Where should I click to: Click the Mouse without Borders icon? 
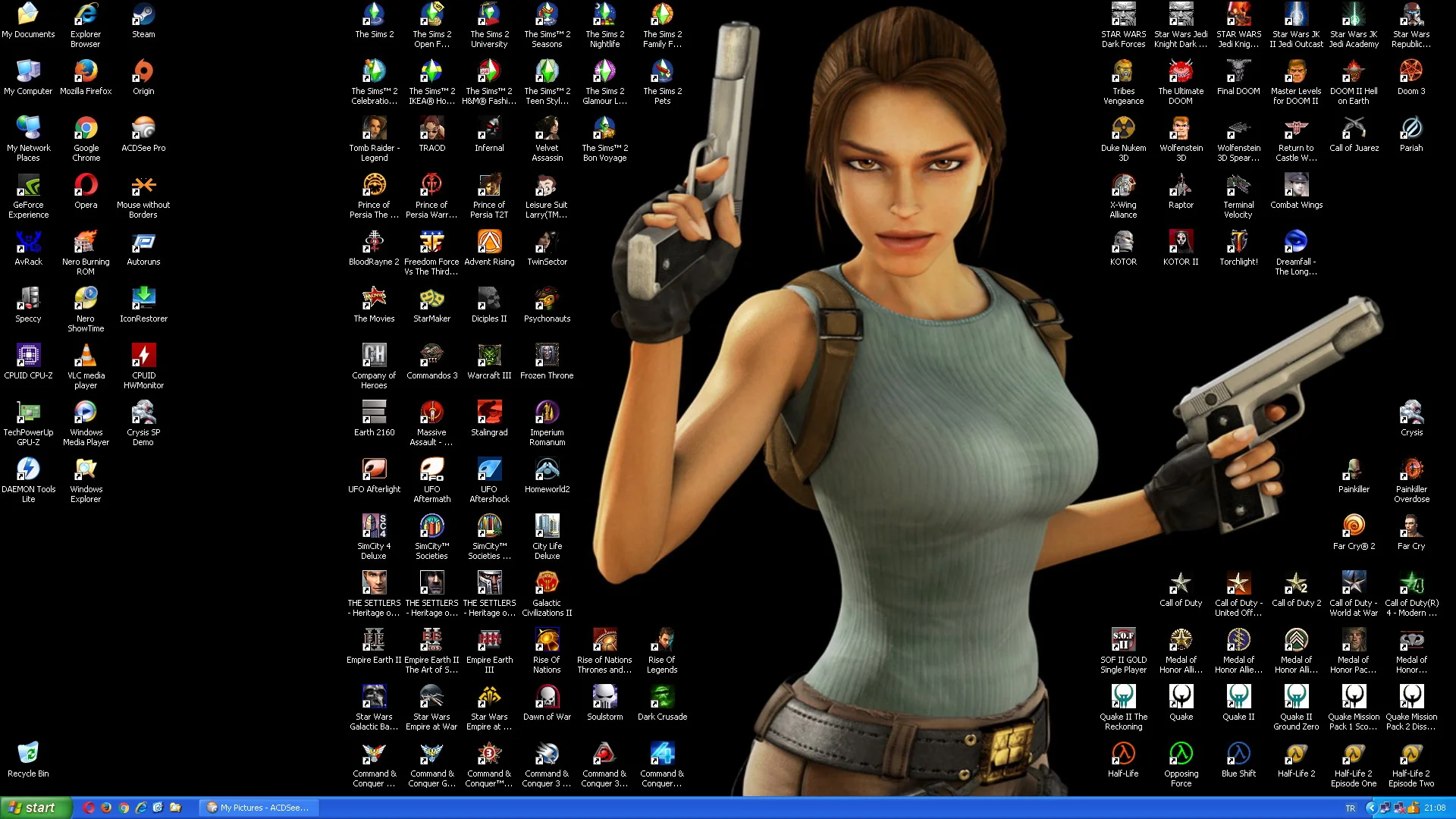coord(143,196)
